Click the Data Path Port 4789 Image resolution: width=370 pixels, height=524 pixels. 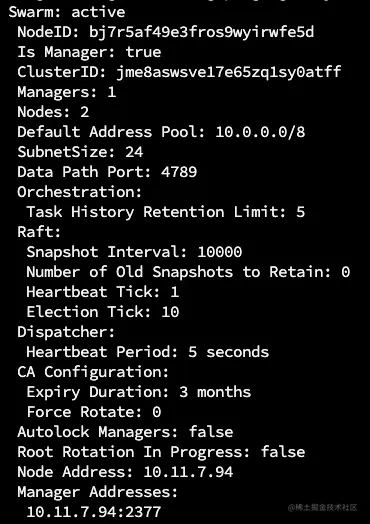tap(179, 172)
